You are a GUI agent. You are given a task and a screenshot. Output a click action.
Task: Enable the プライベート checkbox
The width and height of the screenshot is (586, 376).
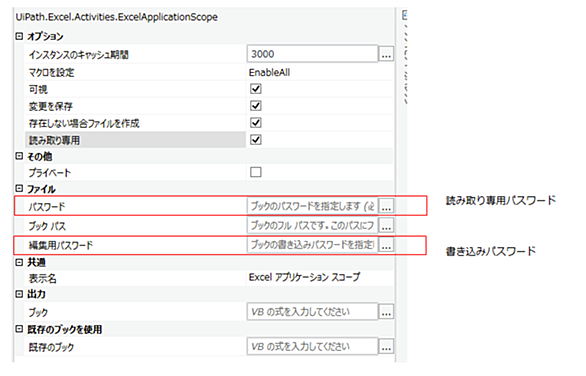tap(256, 172)
